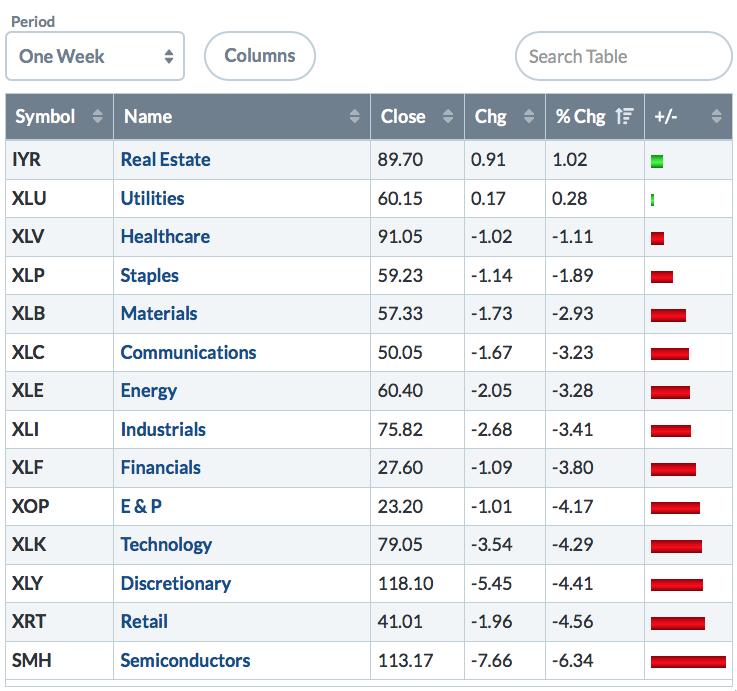Click the Healthcare link
The width and height of the screenshot is (737, 691).
[165, 236]
